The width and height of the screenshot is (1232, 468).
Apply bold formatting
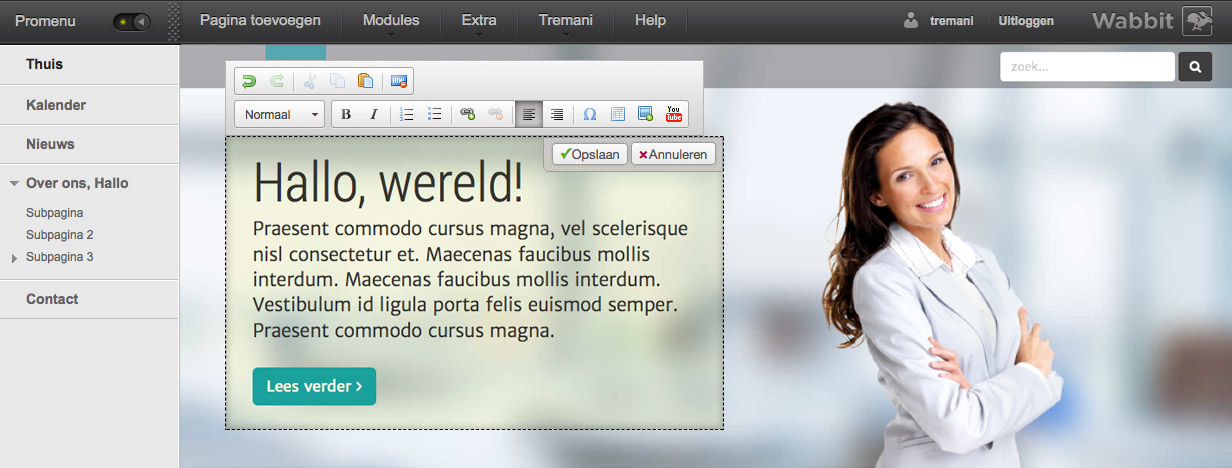point(346,114)
